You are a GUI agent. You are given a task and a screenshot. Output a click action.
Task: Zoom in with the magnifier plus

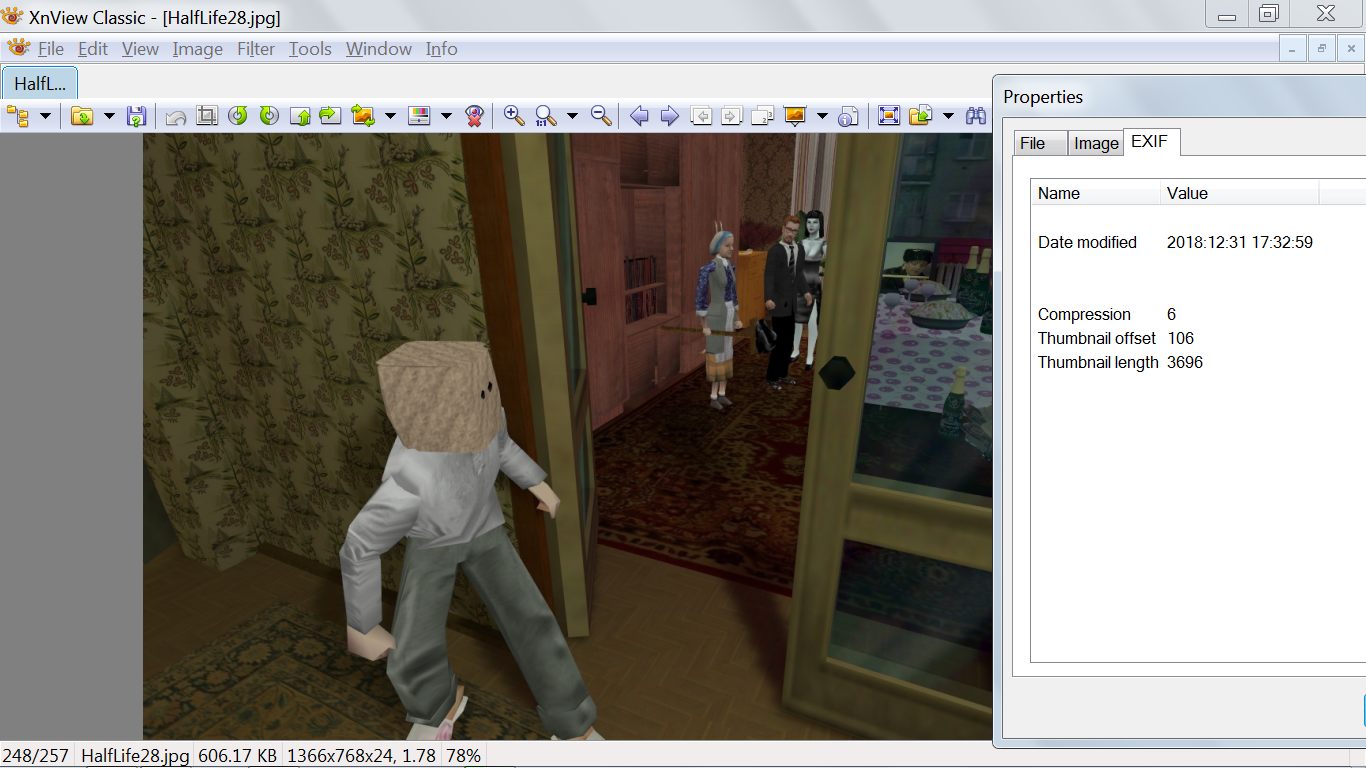514,116
